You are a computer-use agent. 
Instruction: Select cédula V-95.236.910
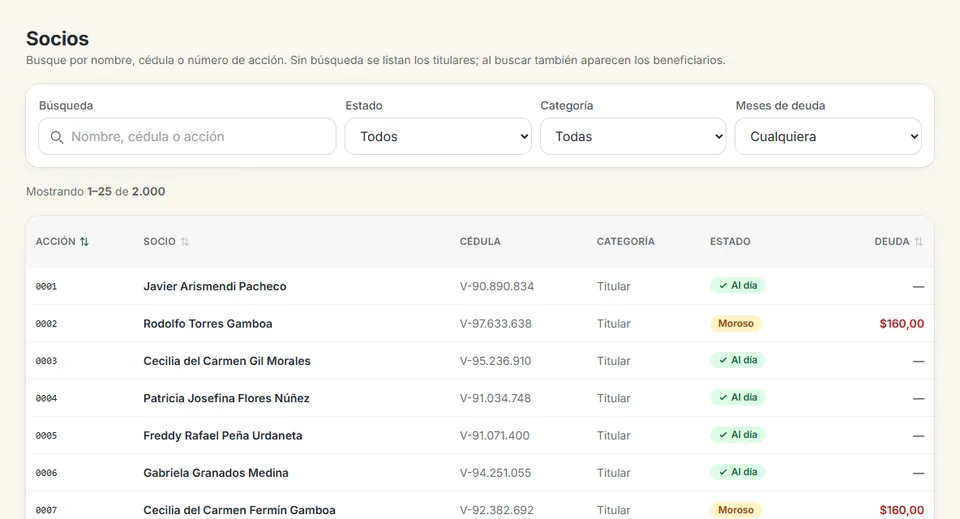click(x=495, y=361)
